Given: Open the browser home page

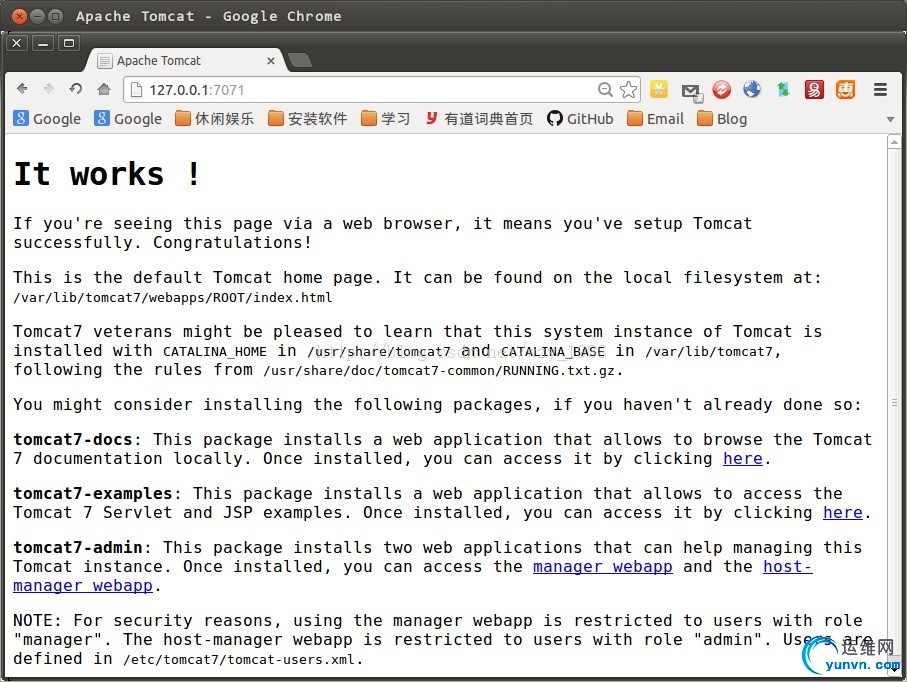Looking at the screenshot, I should pos(104,89).
